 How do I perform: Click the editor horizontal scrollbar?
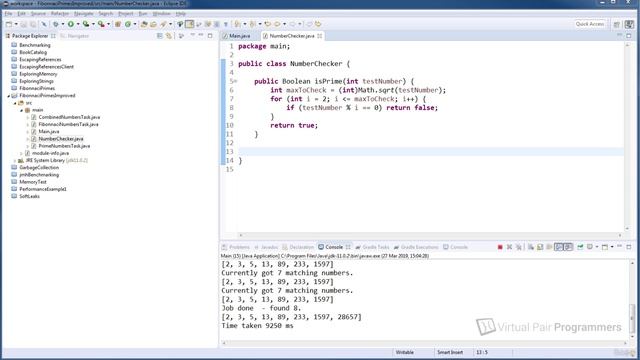(x=430, y=235)
